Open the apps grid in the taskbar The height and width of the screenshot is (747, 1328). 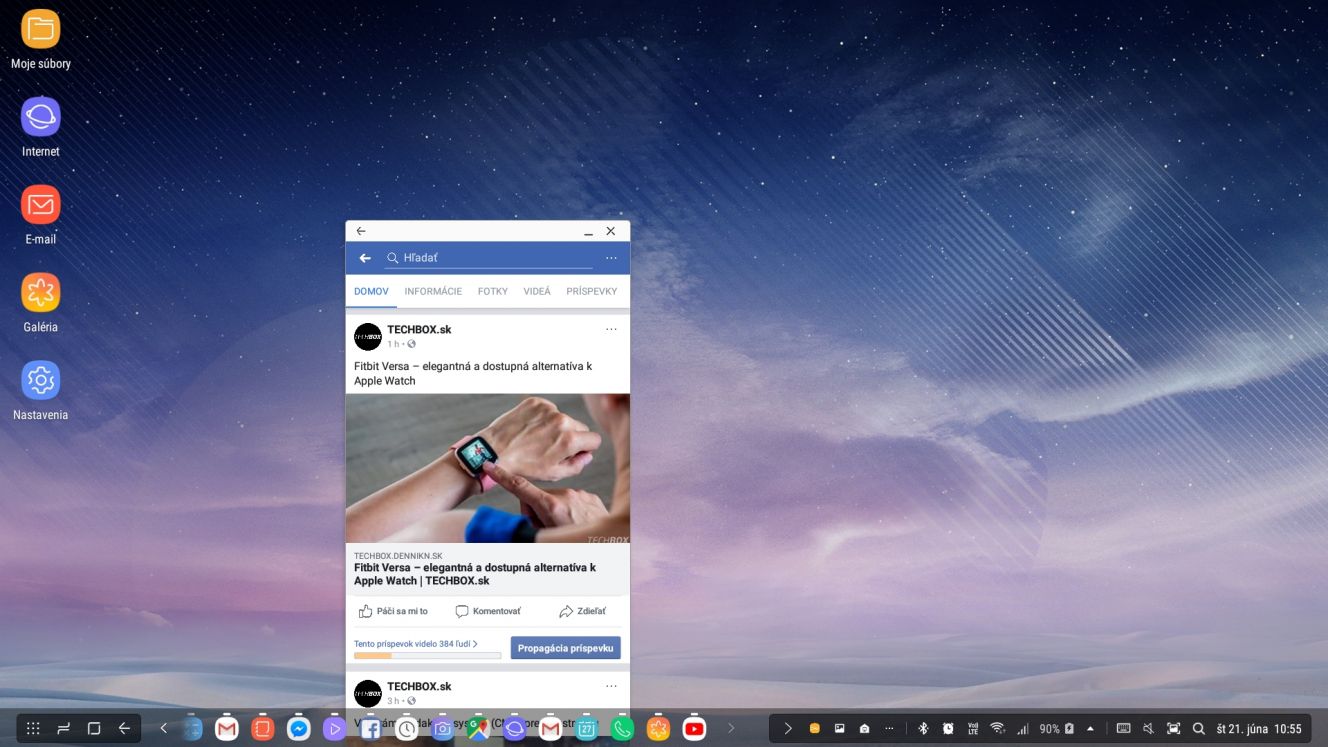click(x=33, y=729)
